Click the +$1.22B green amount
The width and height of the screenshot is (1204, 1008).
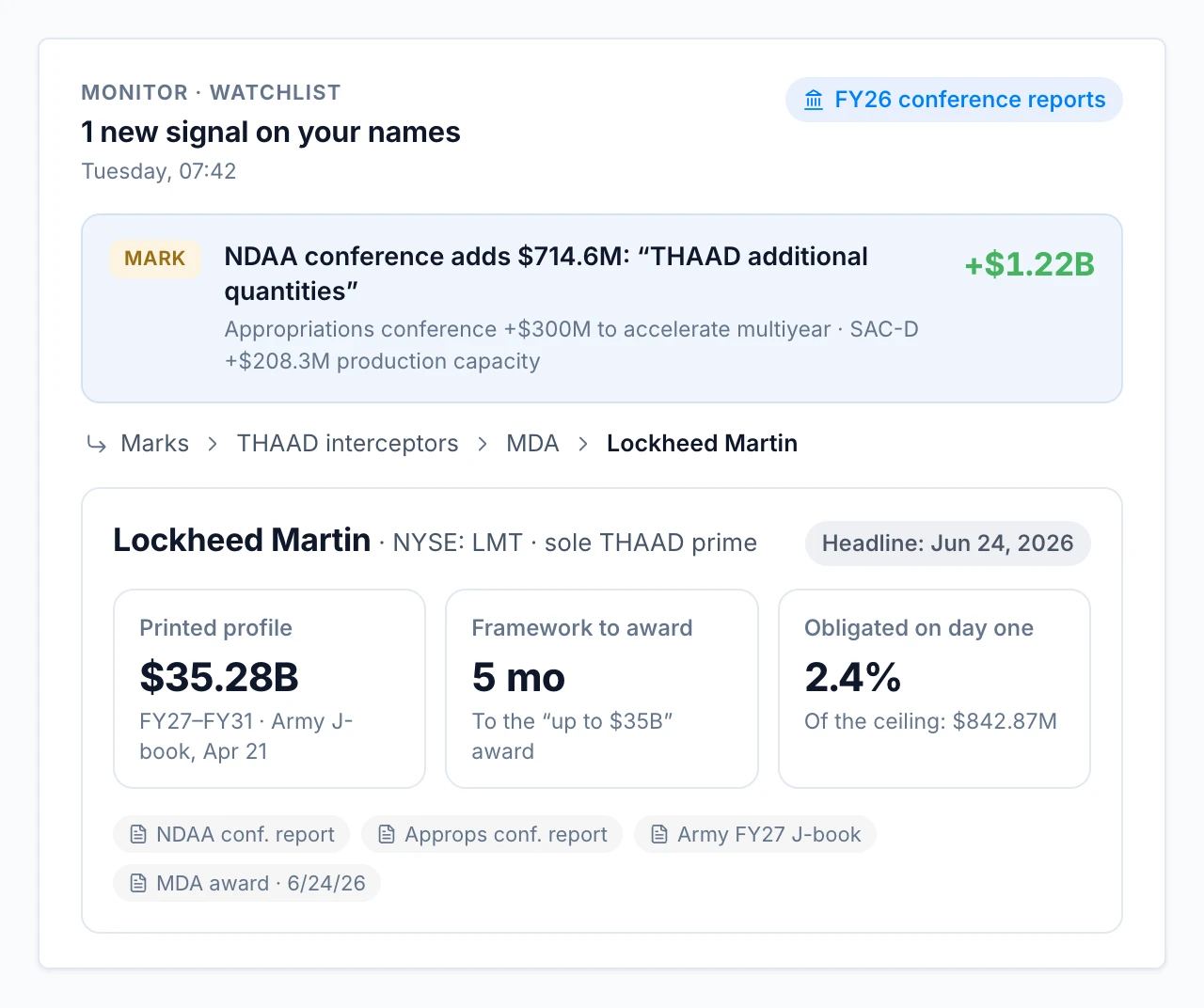(x=1029, y=264)
